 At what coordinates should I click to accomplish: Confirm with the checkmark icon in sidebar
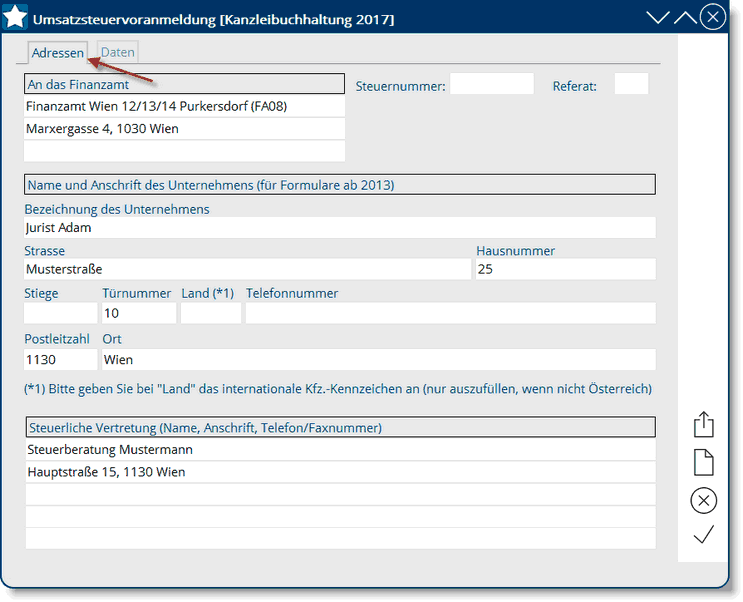tap(704, 536)
